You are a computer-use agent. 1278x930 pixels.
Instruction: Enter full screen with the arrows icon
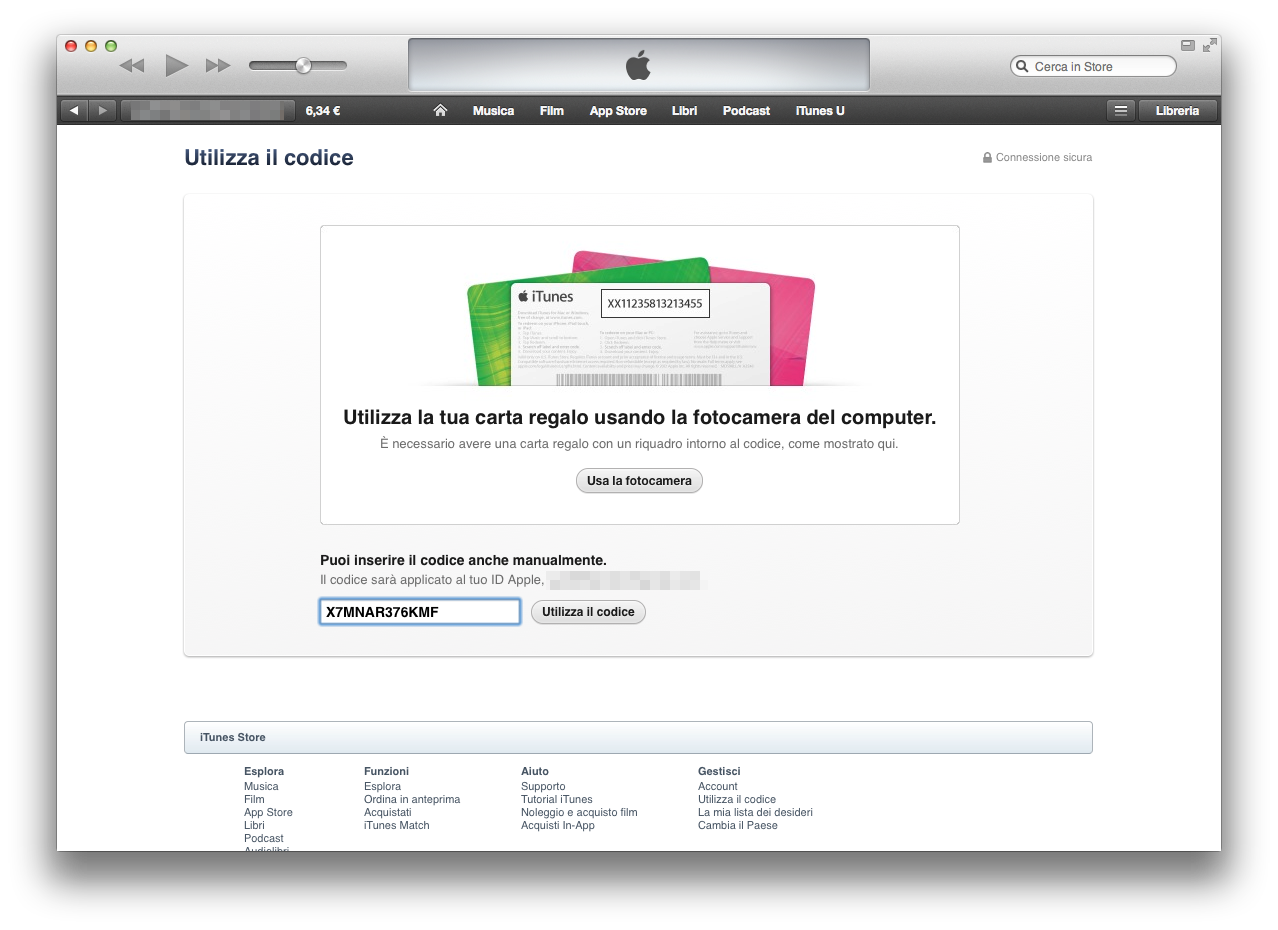point(1210,45)
